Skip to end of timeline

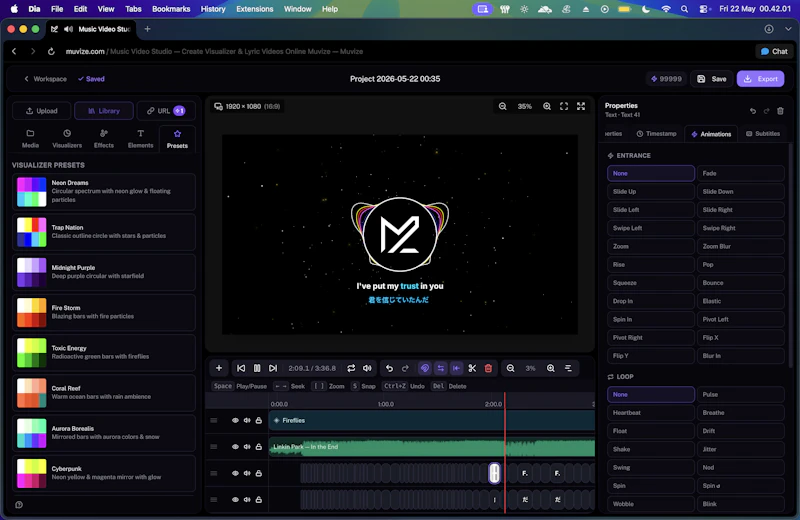click(x=273, y=368)
